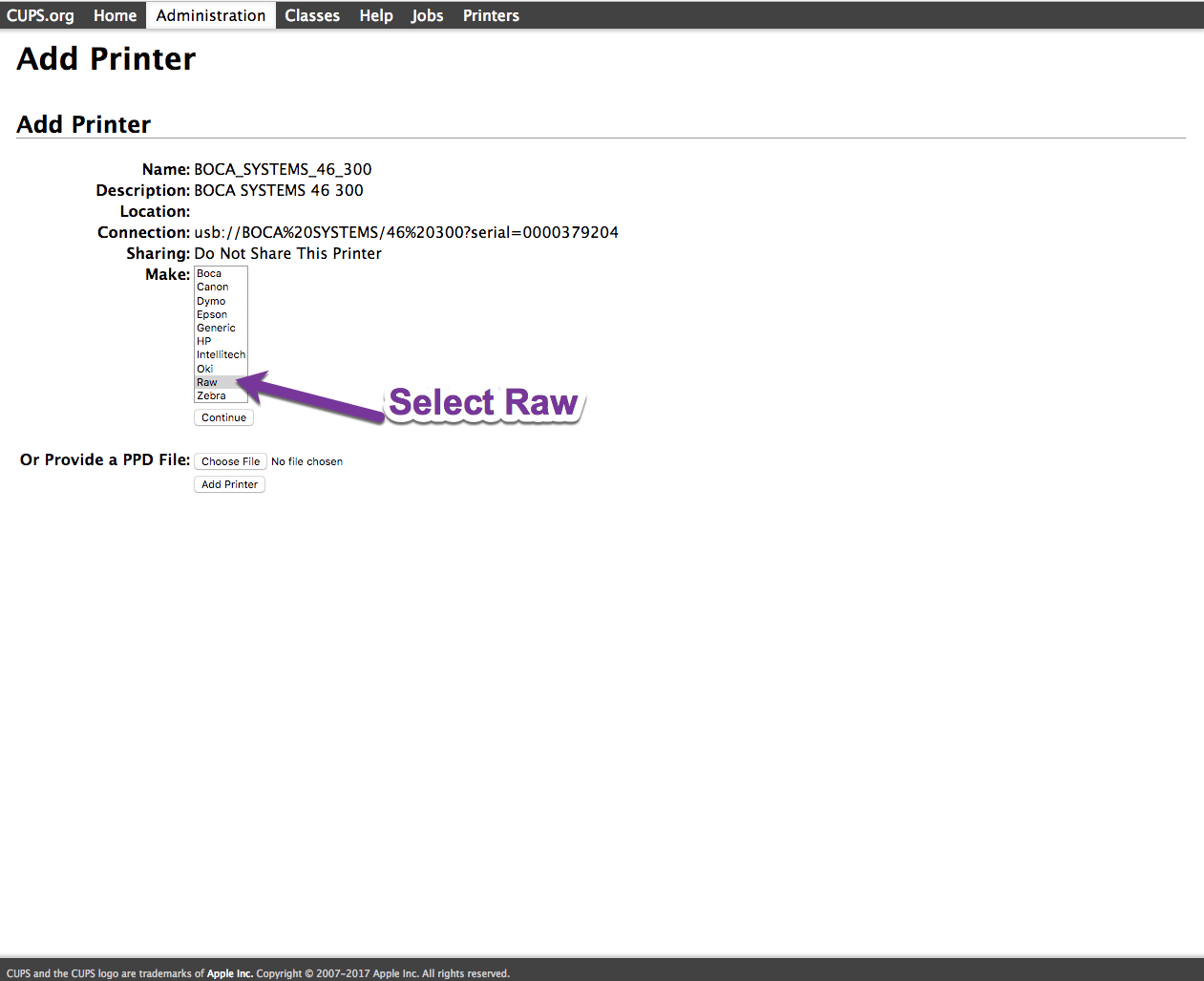This screenshot has width=1204, height=981.
Task: Open the Administration tab
Action: pos(211,15)
